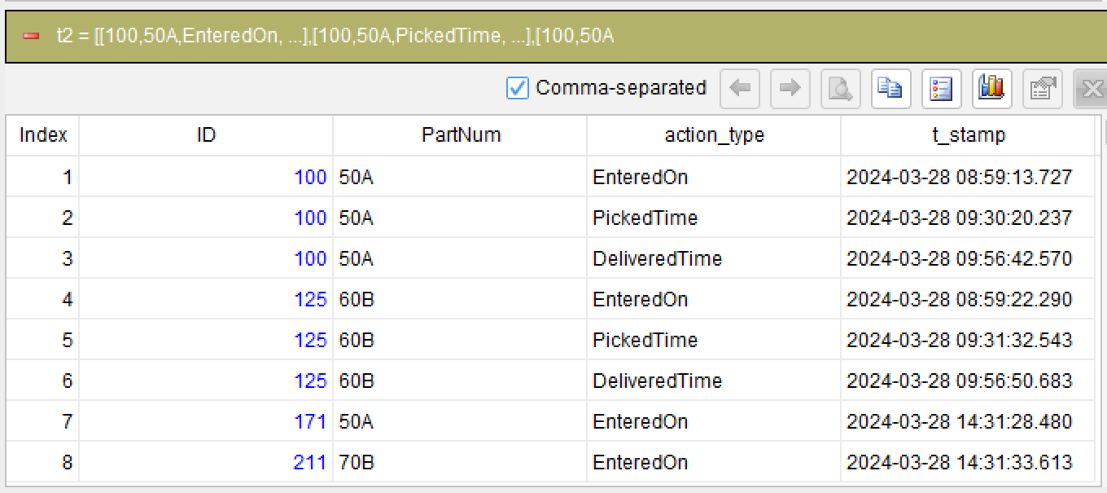
Task: Sort by the ID column header
Action: tap(205, 136)
